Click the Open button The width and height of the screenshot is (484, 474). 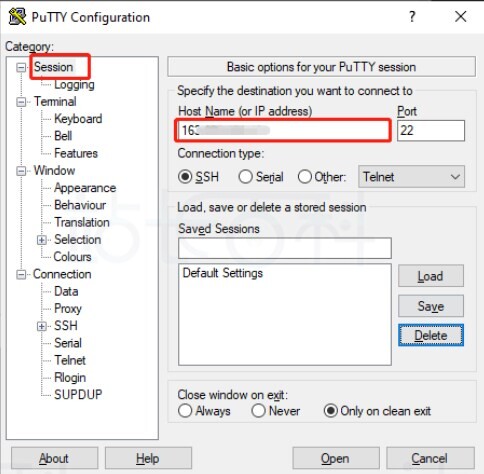coord(336,458)
